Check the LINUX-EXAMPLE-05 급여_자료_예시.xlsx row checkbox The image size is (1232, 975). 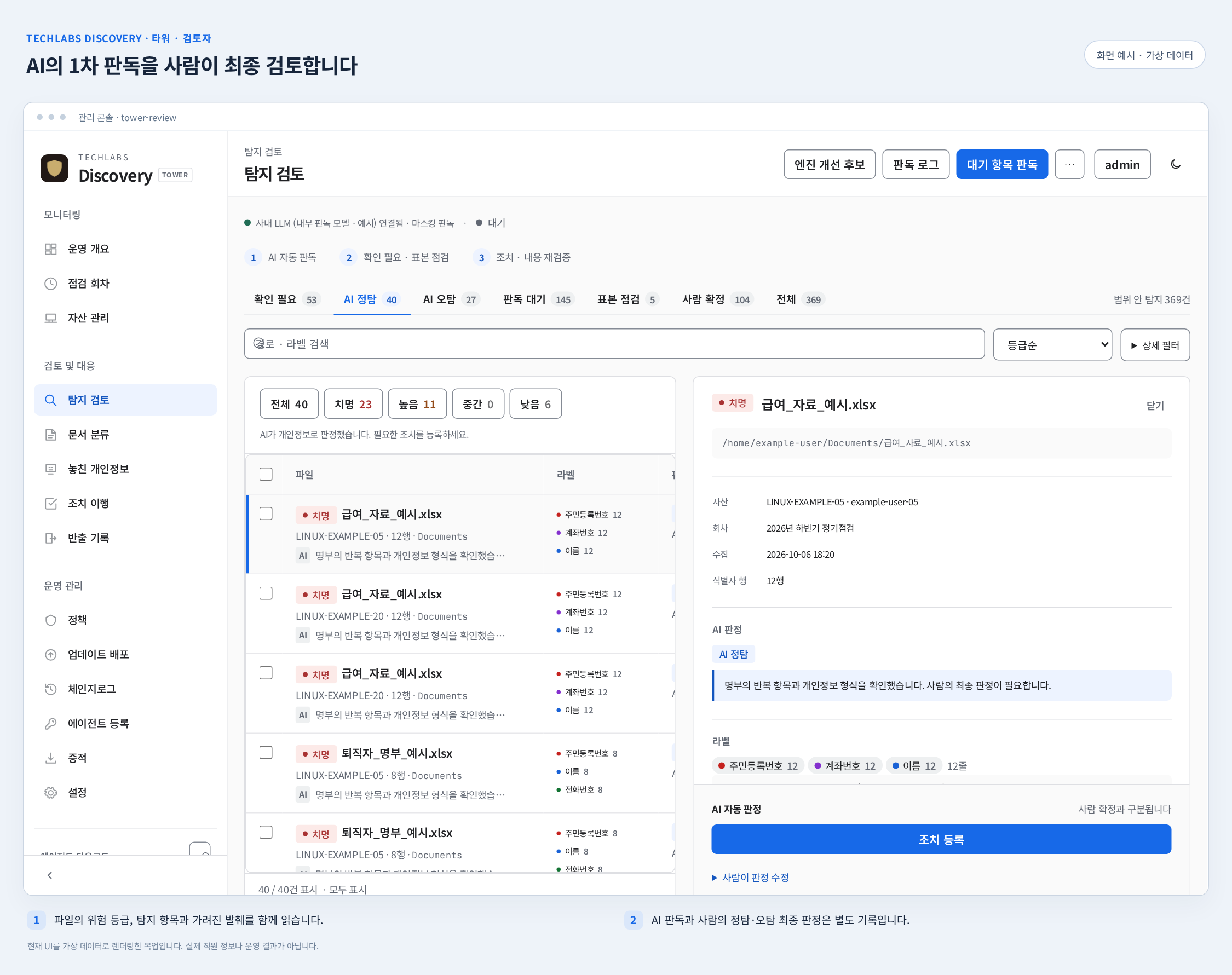(x=266, y=514)
